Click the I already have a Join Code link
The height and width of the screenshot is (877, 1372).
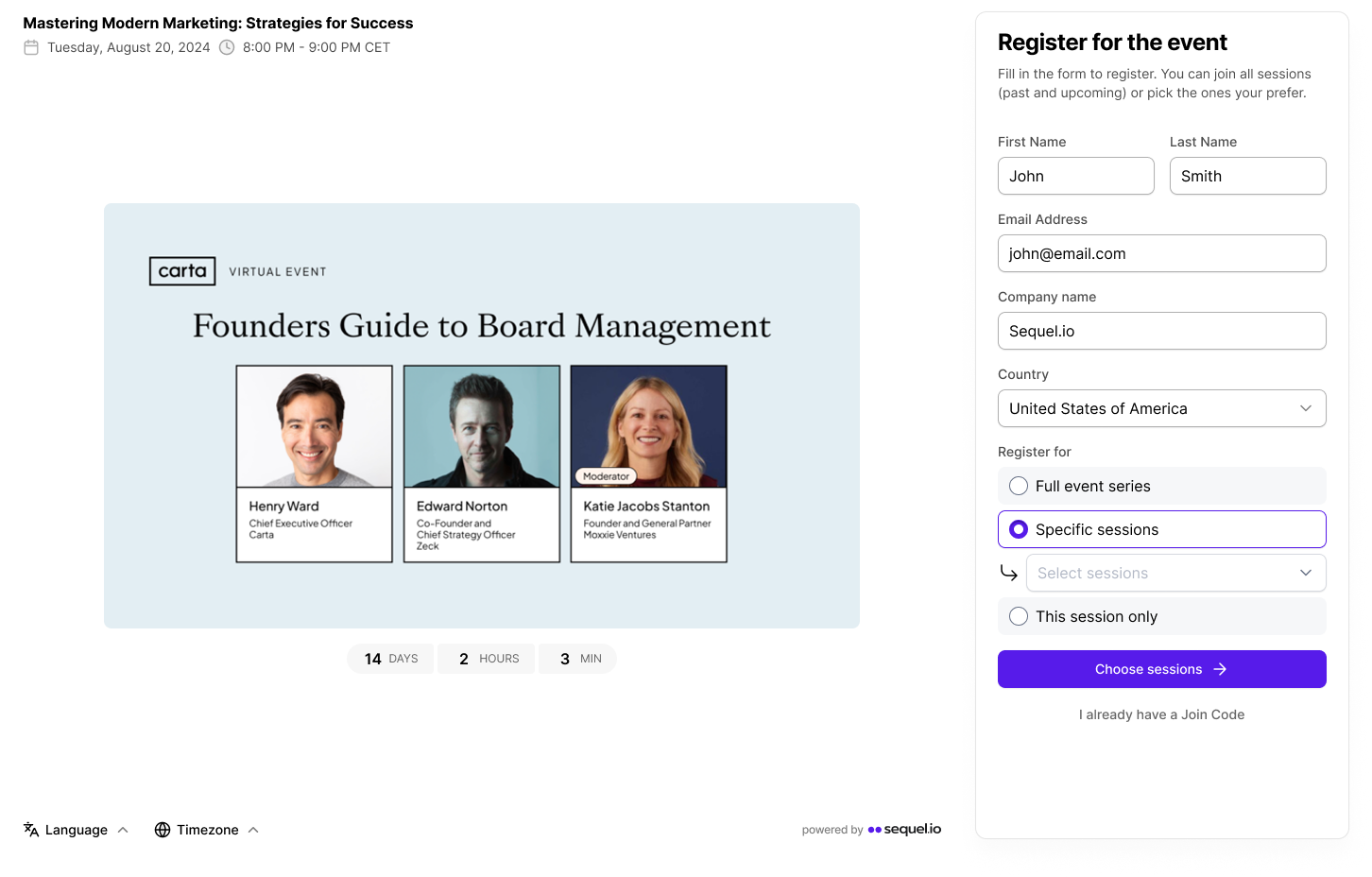pos(1162,714)
